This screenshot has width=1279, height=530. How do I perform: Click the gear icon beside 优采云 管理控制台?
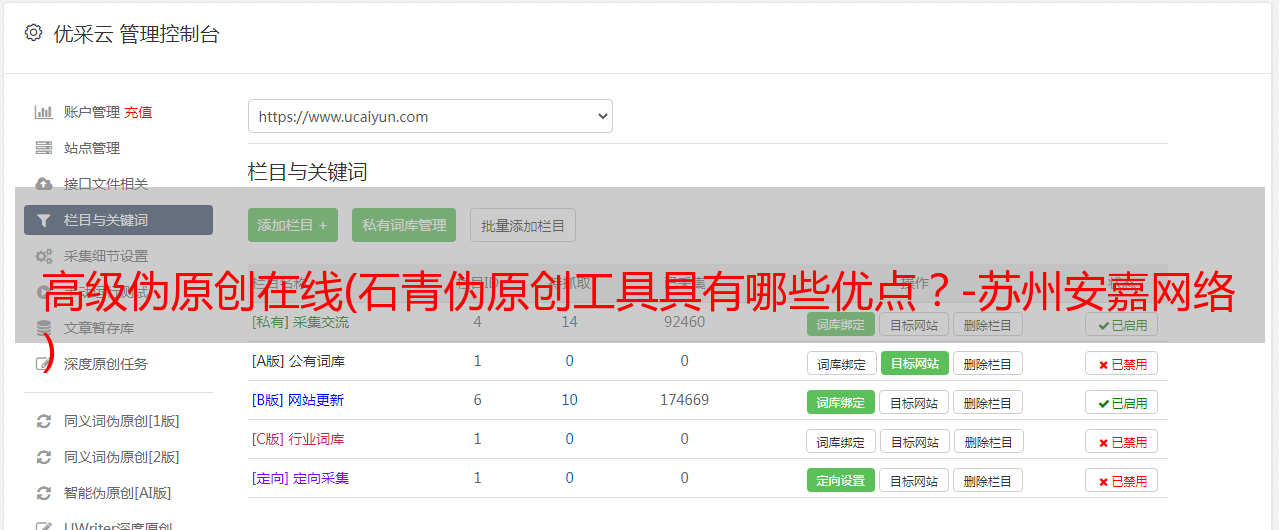(33, 33)
